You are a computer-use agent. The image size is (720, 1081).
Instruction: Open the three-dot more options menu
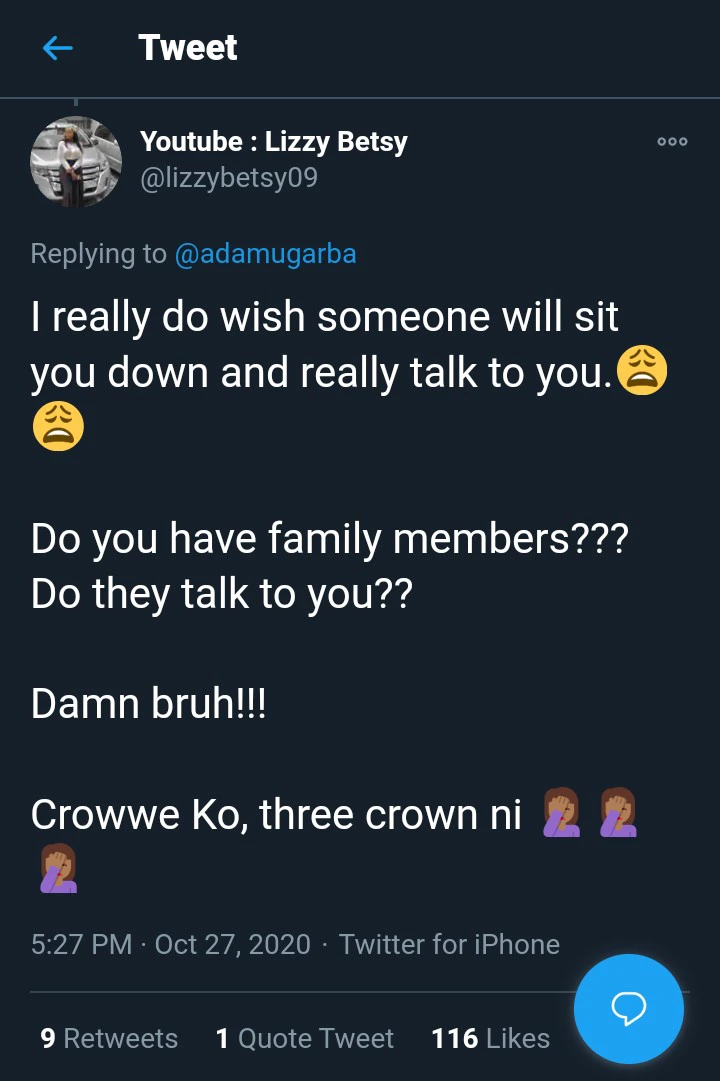[672, 142]
